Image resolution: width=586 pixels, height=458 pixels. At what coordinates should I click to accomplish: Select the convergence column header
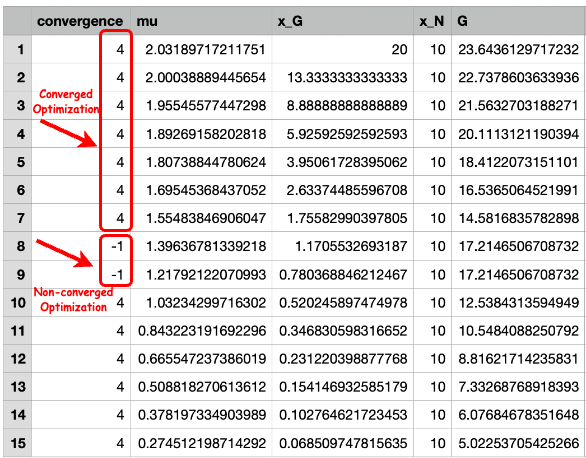click(80, 21)
